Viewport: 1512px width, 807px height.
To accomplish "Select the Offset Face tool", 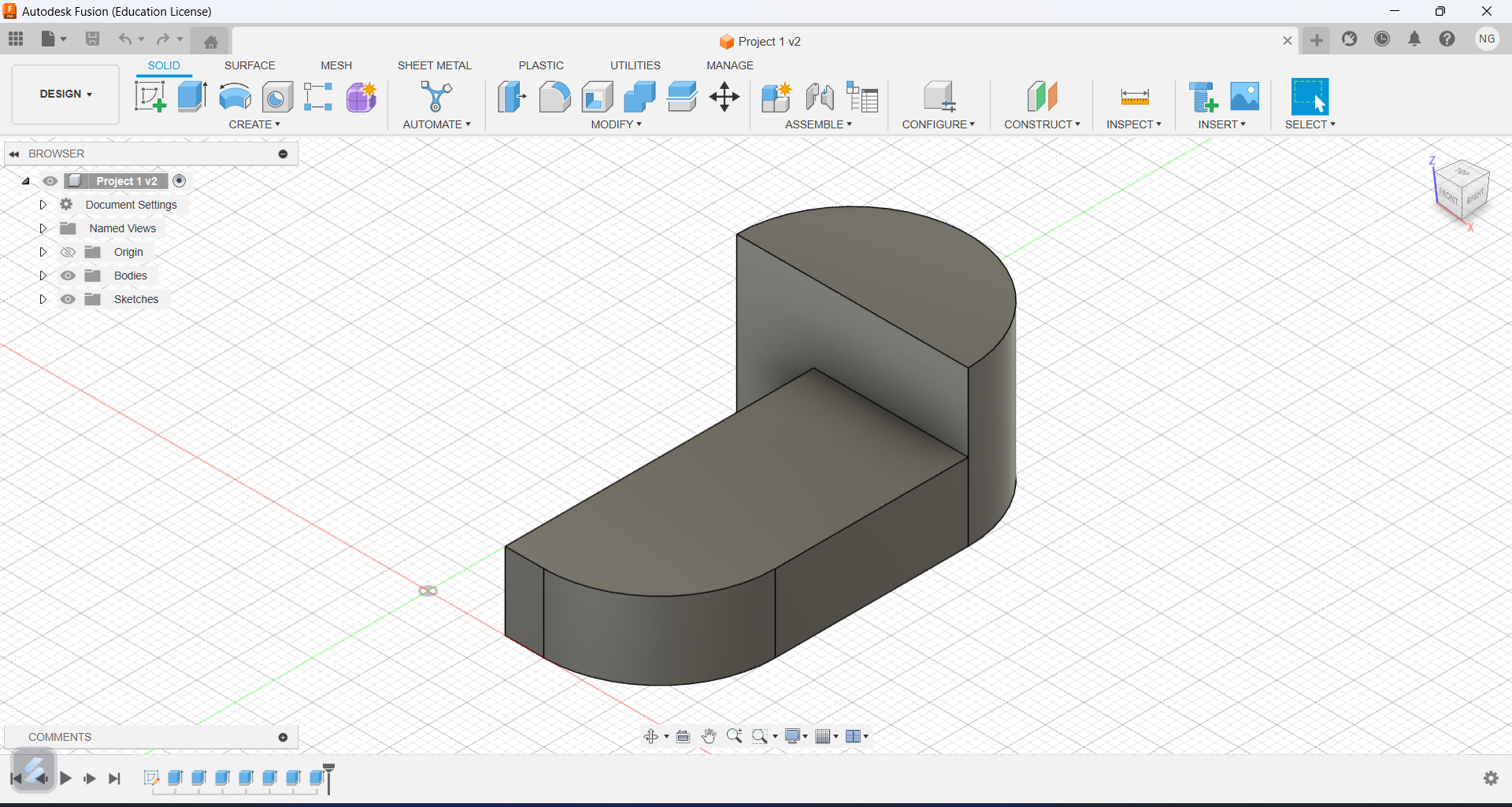I will 682,97.
